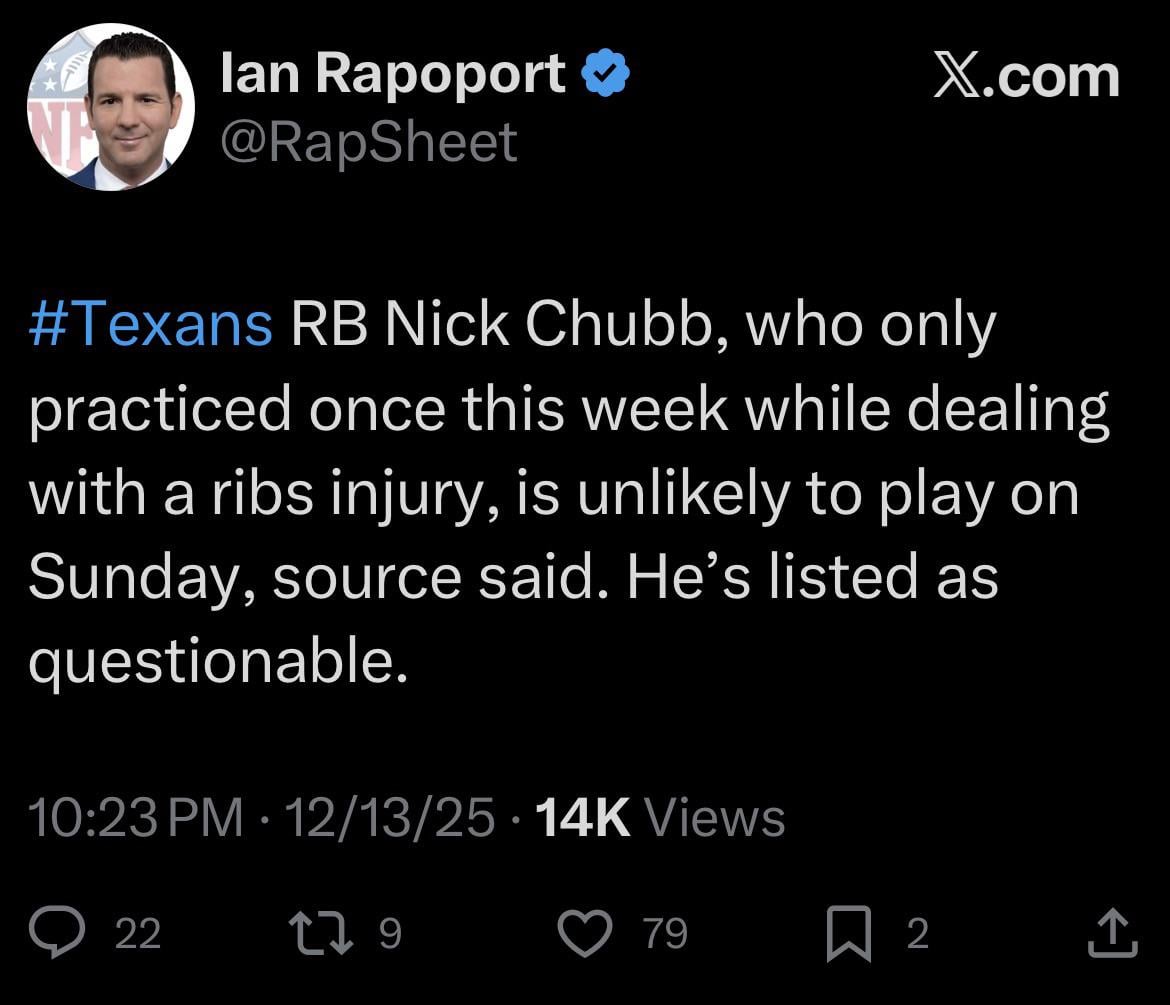The width and height of the screenshot is (1170, 1005).
Task: Toggle the like on this tweet
Action: click(586, 932)
